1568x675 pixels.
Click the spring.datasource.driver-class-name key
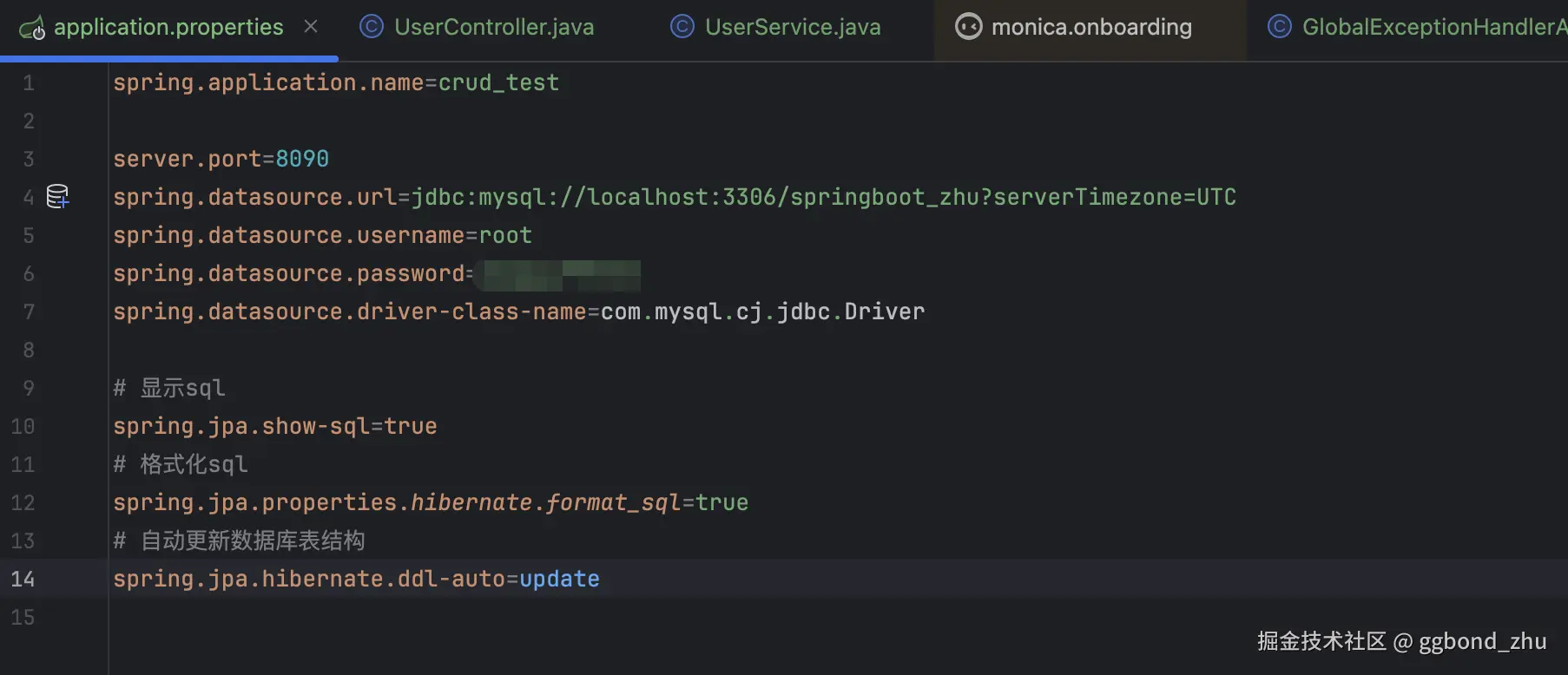coord(349,311)
